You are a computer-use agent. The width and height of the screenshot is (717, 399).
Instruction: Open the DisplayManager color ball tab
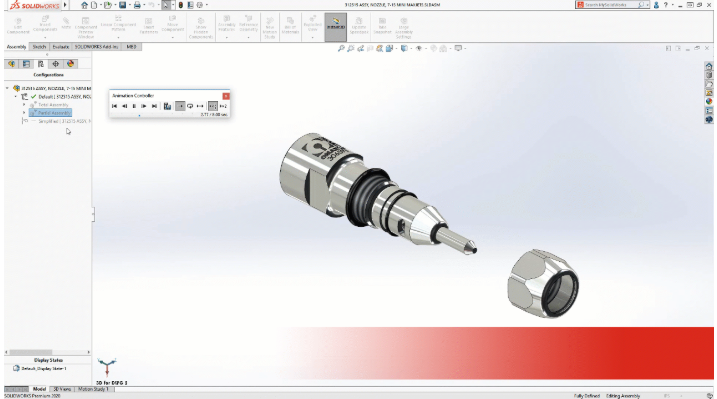[x=70, y=64]
